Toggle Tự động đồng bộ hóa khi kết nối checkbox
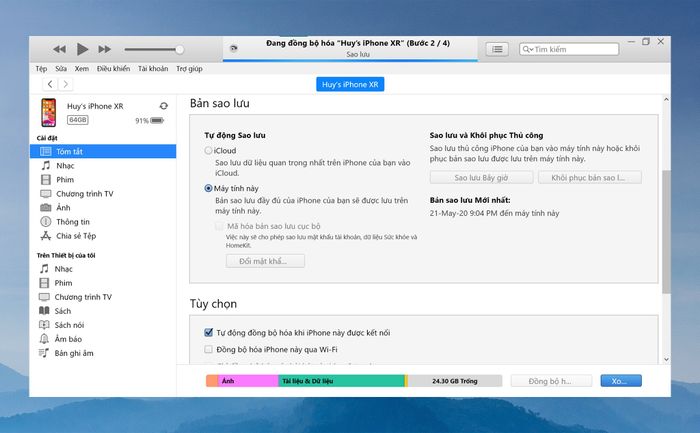The image size is (700, 433). [x=208, y=333]
